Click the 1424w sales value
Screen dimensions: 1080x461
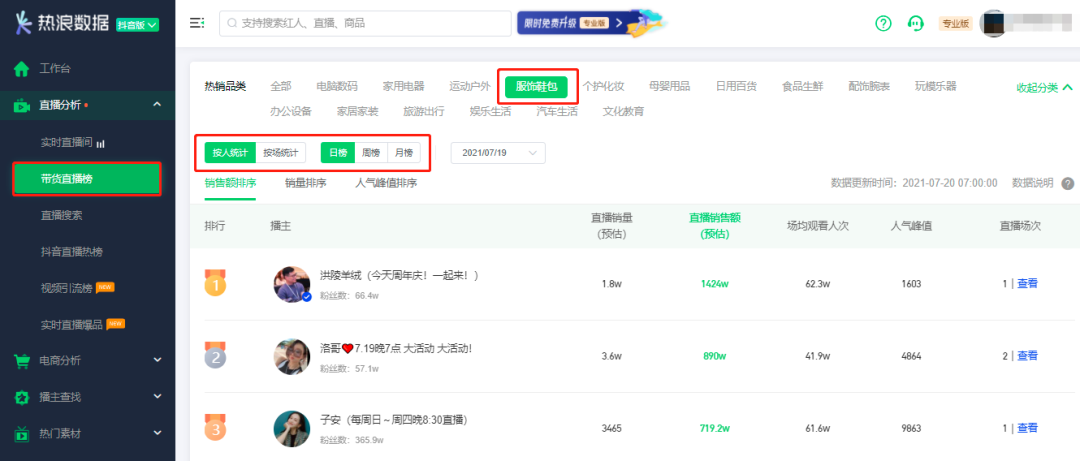point(715,284)
